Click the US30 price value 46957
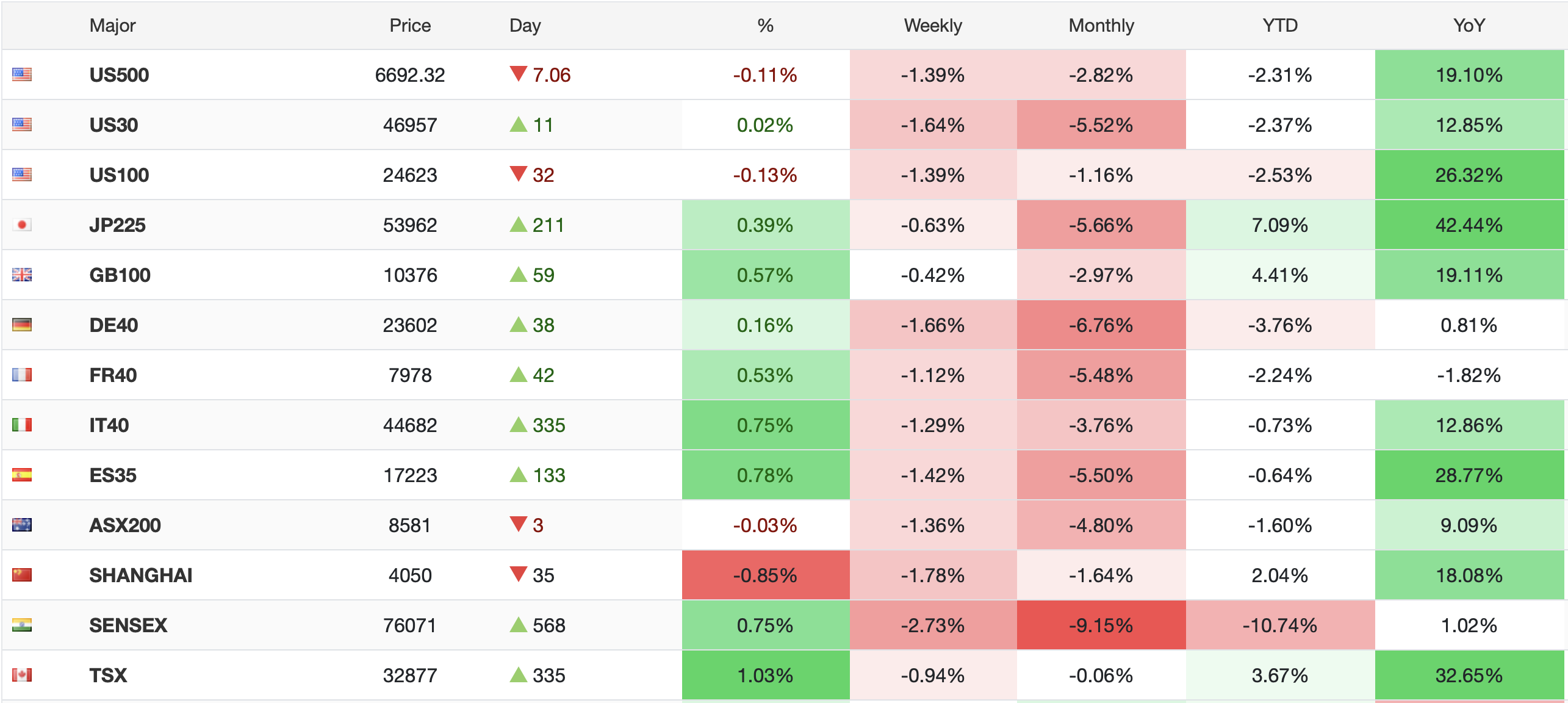The image size is (1568, 703). 410,125
